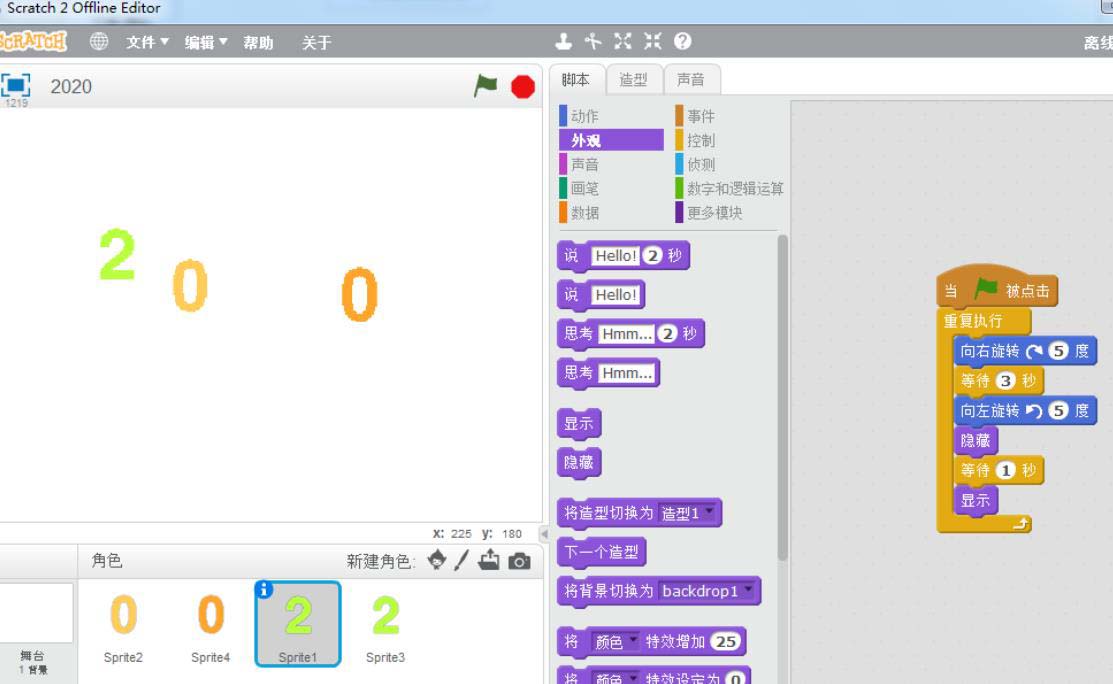This screenshot has width=1113, height=684.
Task: Click the 显示 block inside the script
Action: (x=976, y=500)
